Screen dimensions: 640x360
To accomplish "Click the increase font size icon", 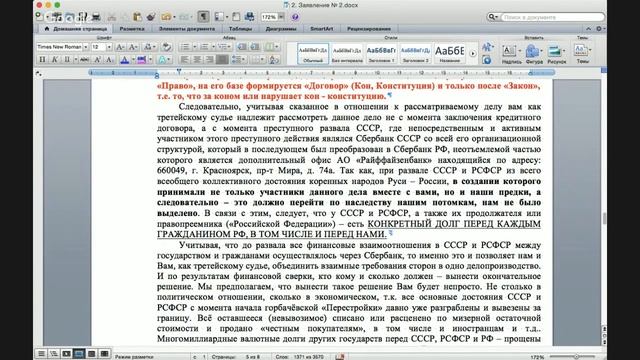I will (120, 47).
